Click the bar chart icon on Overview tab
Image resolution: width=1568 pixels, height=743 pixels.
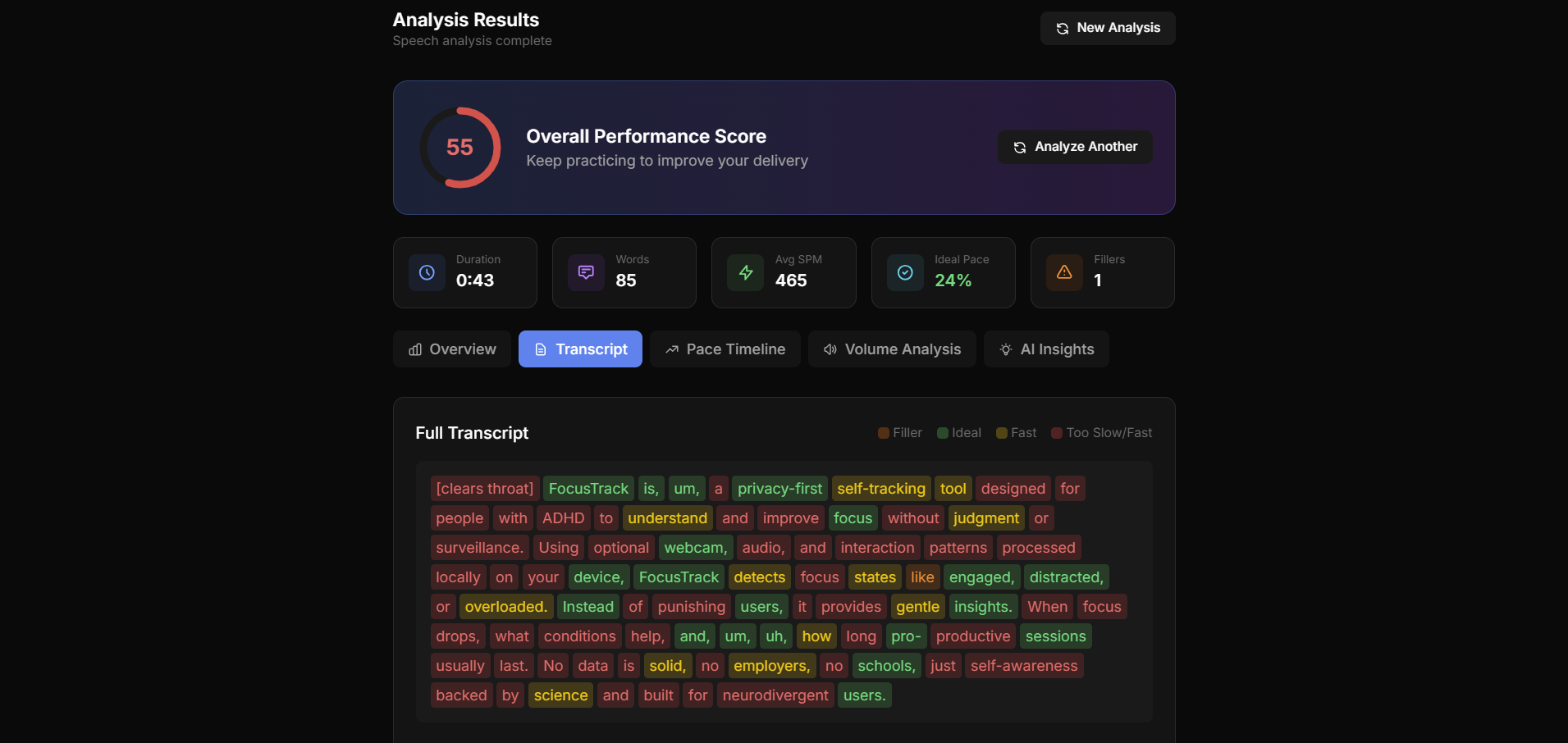pos(415,349)
